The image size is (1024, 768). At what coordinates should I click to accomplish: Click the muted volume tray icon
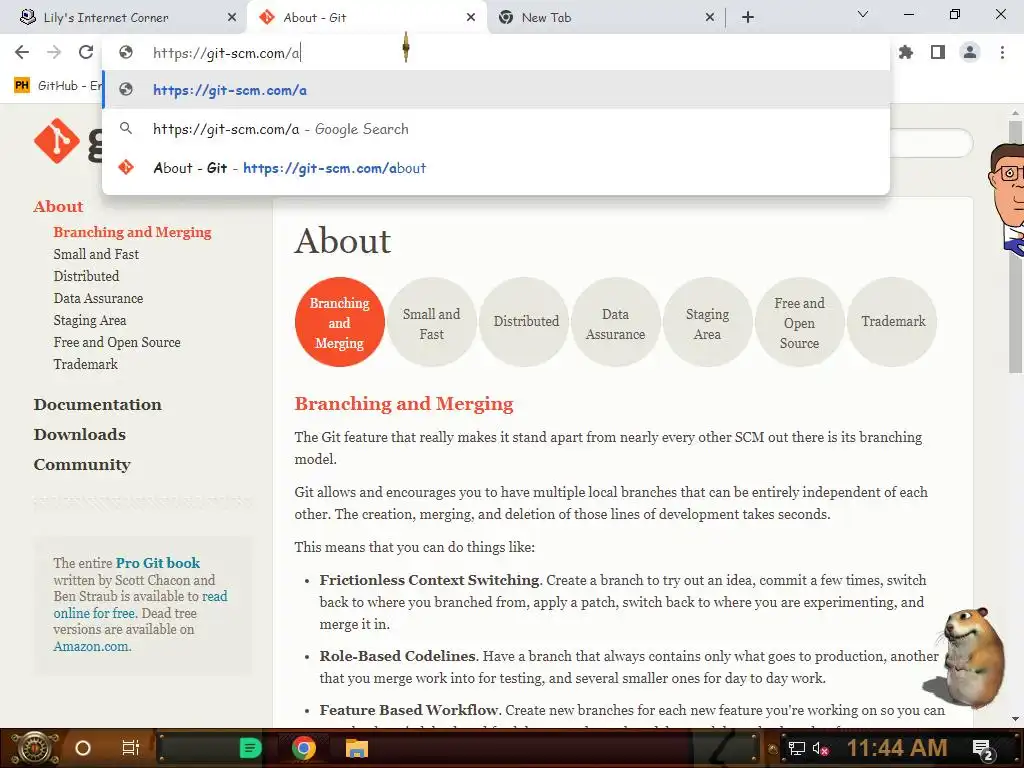pos(821,748)
